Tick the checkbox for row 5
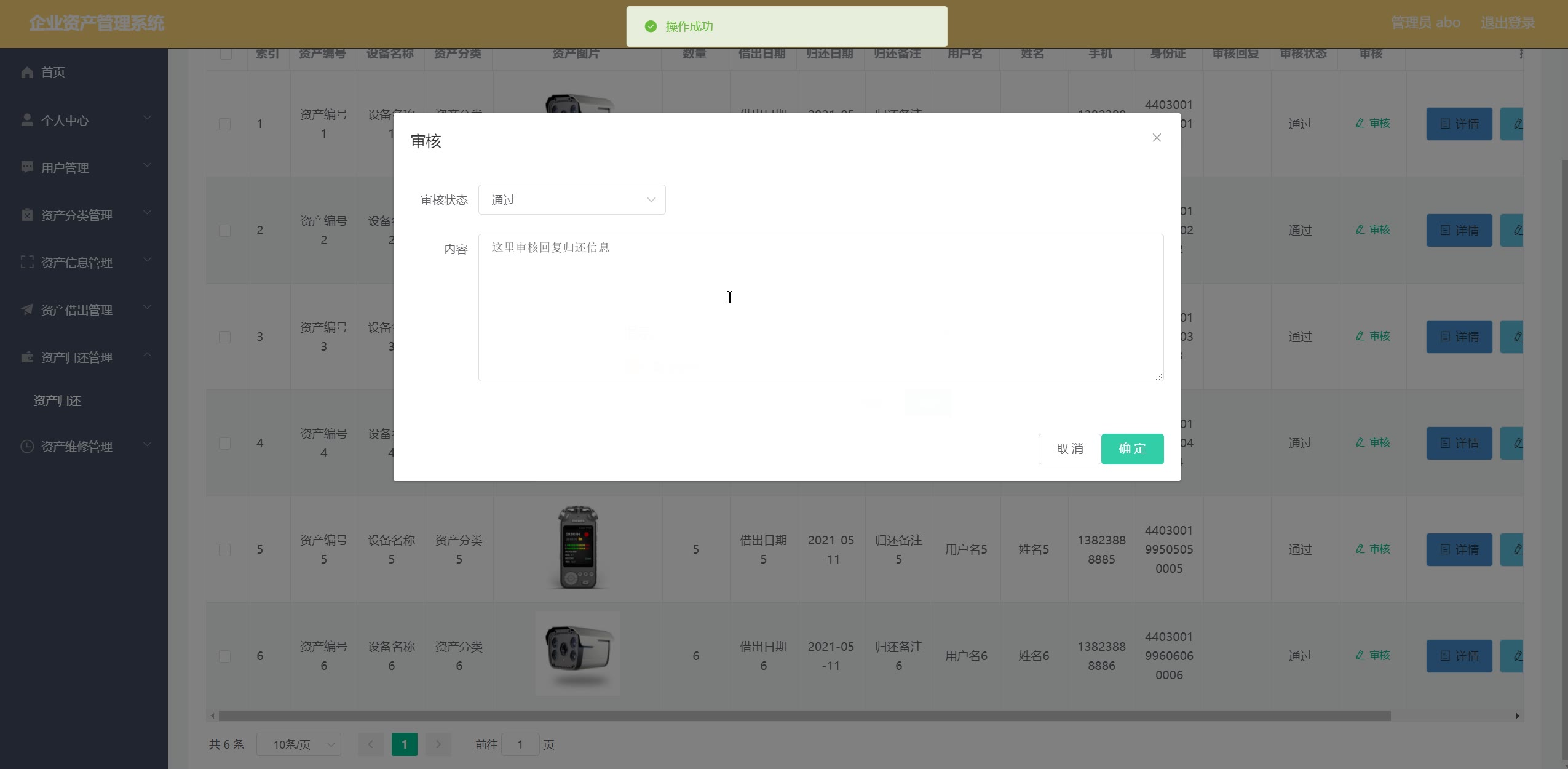 pos(224,549)
